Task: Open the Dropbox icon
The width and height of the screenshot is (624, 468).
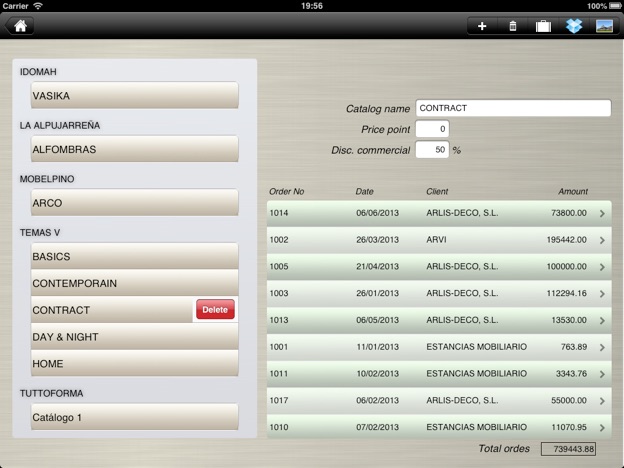Action: pyautogui.click(x=574, y=26)
